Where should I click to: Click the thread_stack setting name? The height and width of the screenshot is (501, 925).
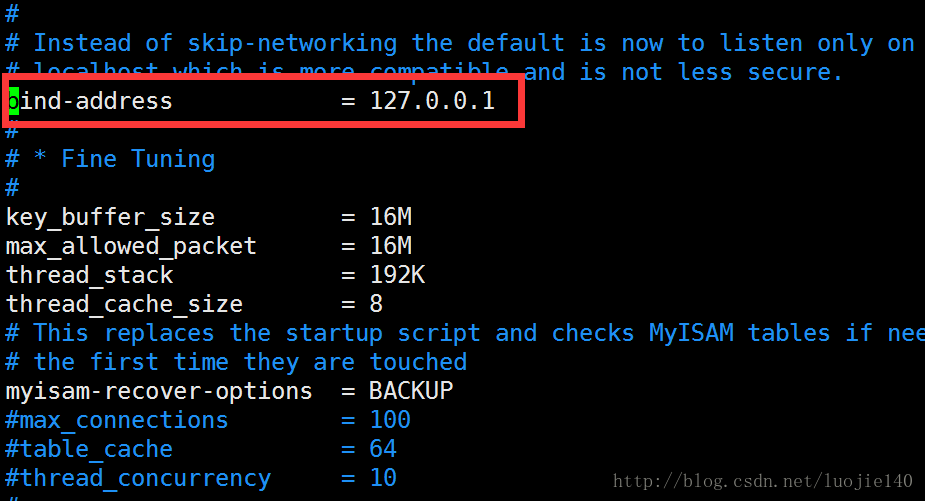tap(89, 275)
